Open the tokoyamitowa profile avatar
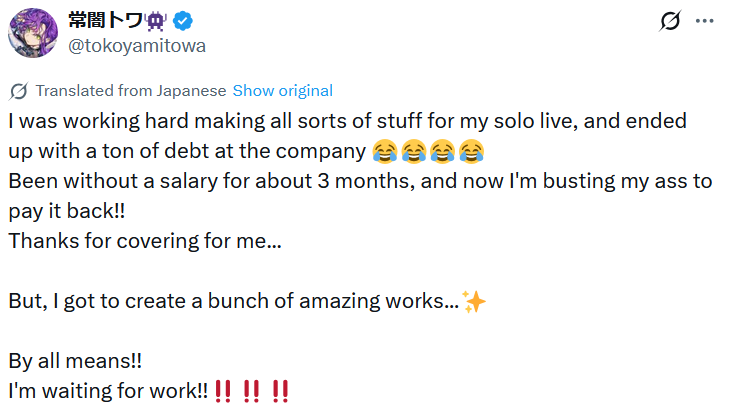 (x=33, y=33)
